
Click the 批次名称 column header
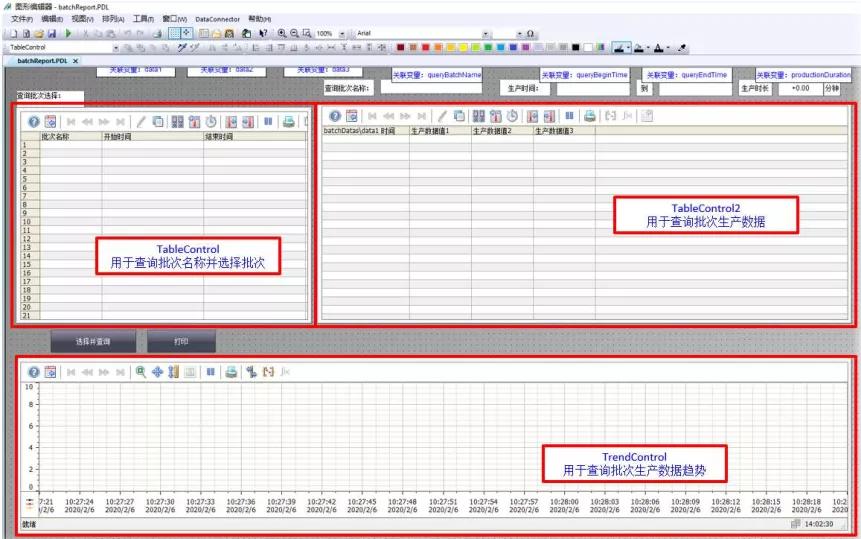coord(71,137)
